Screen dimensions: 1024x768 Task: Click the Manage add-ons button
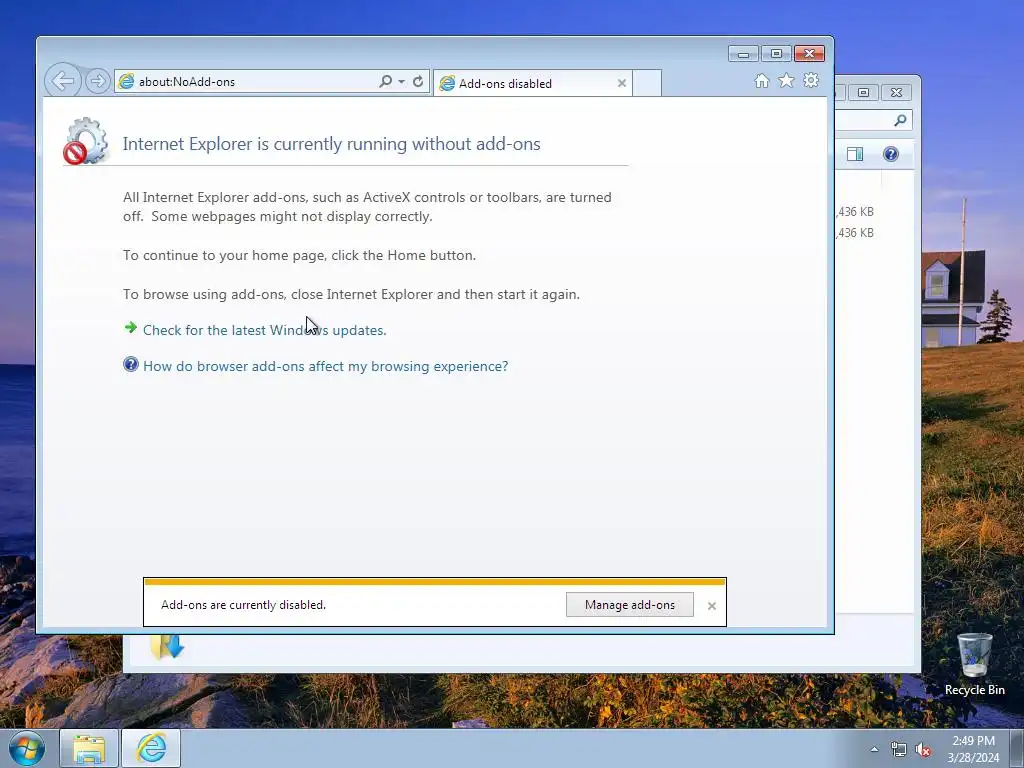[630, 605]
